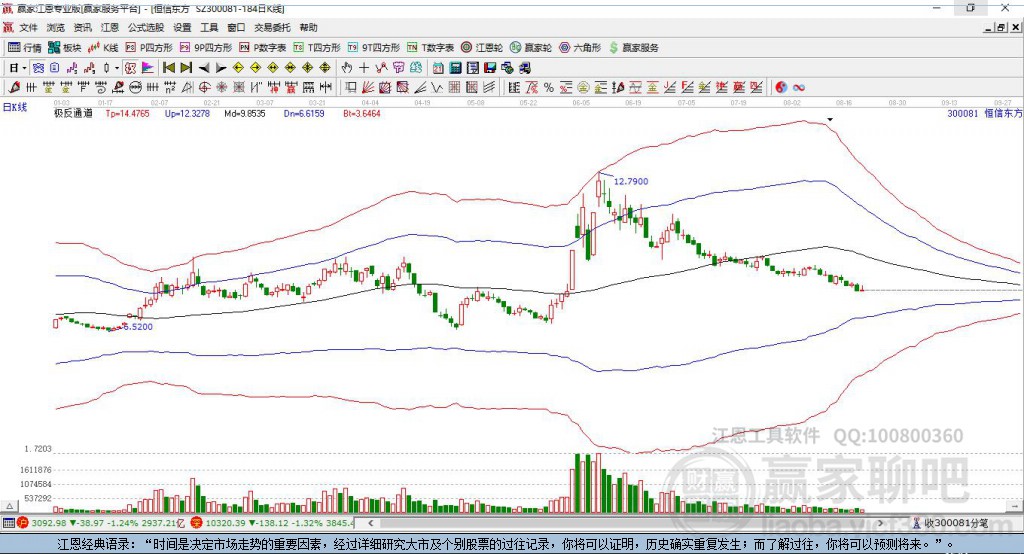The width and height of the screenshot is (1024, 554).
Task: Select the crosshair cursor tool
Action: (x=364, y=68)
